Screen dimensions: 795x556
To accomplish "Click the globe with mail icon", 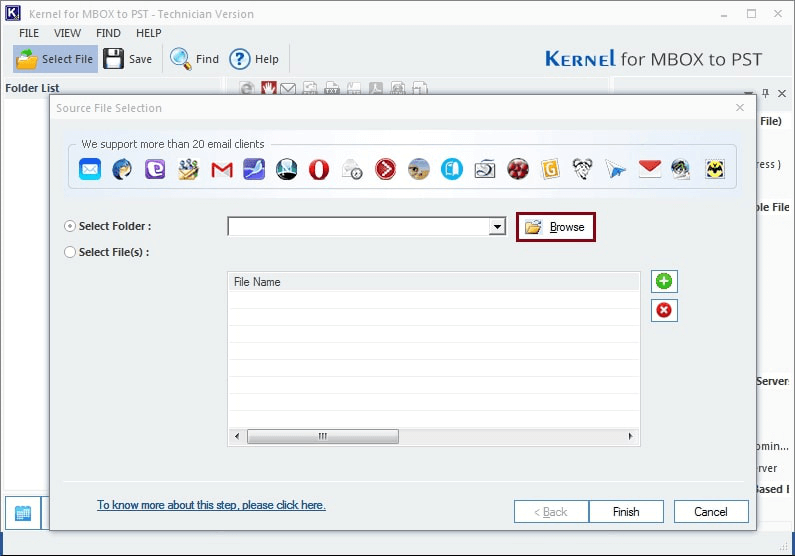I will (680, 169).
